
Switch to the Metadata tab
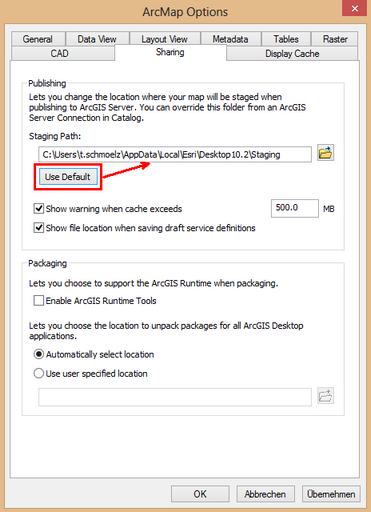coord(230,39)
